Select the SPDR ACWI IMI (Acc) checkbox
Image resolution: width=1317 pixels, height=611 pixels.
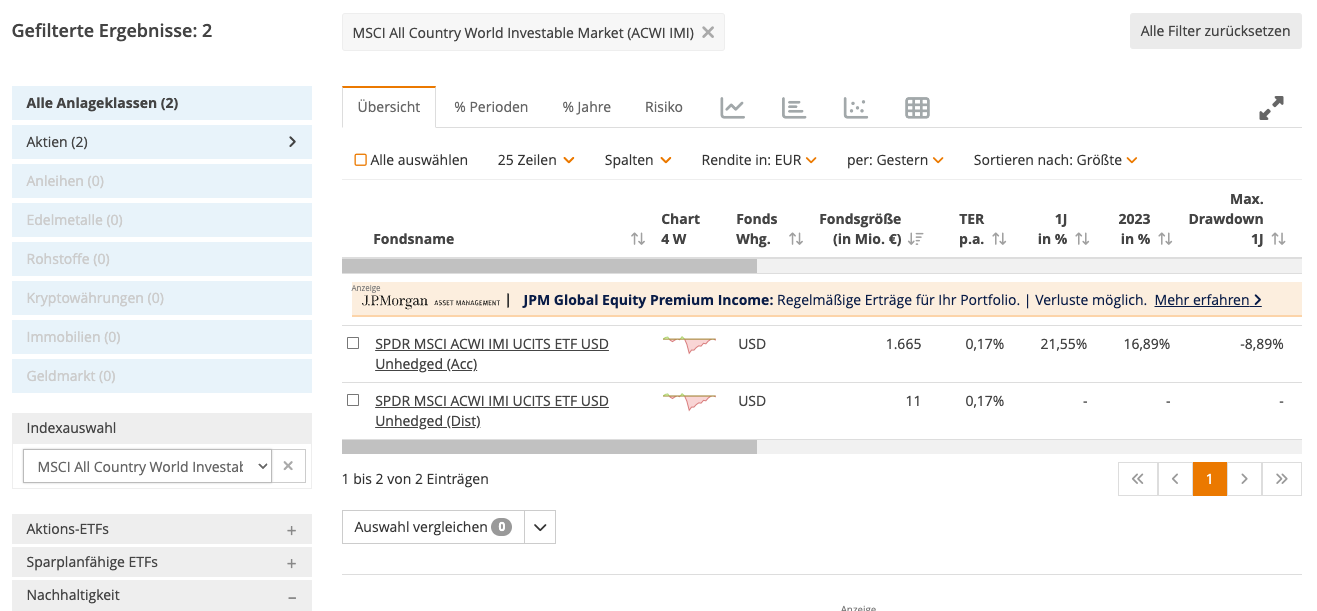[353, 343]
